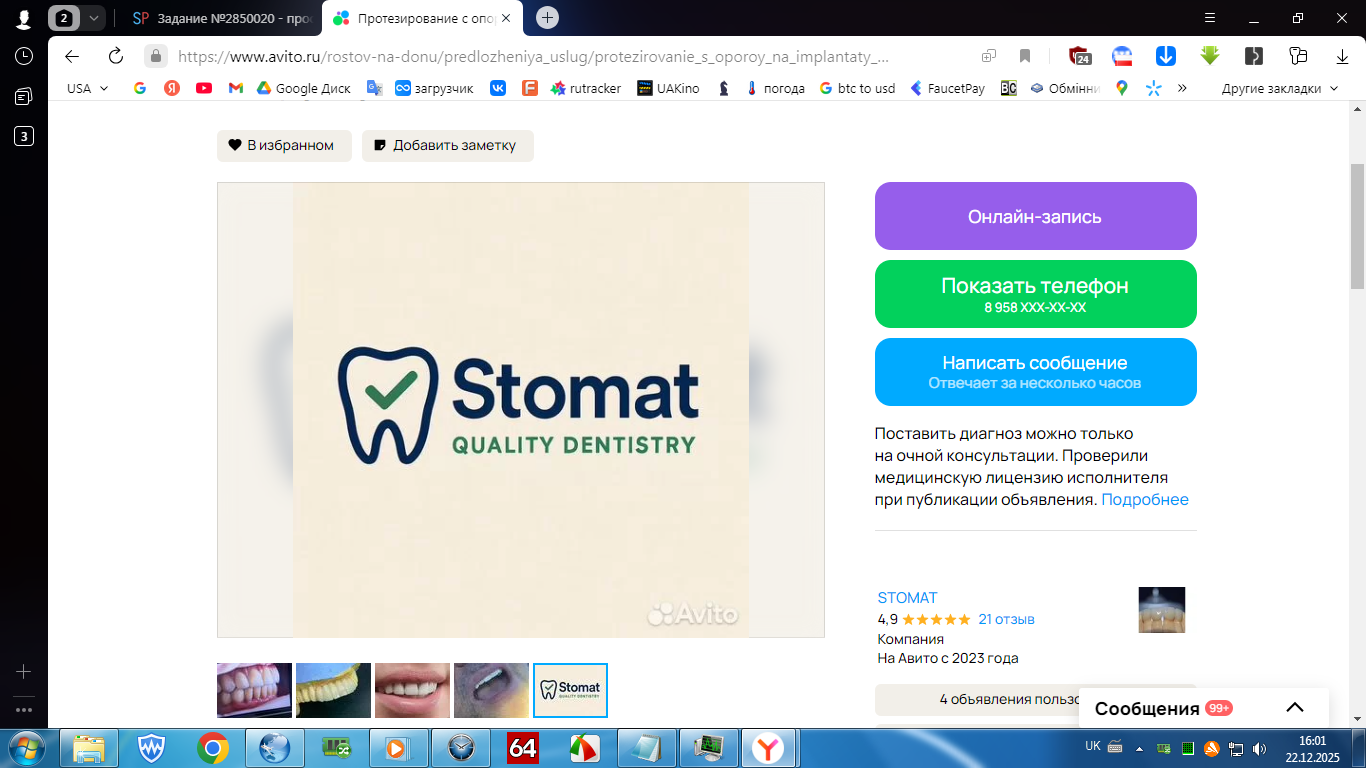The height and width of the screenshot is (768, 1366).
Task: Show more bookmarks chevron
Action: click(x=1183, y=88)
